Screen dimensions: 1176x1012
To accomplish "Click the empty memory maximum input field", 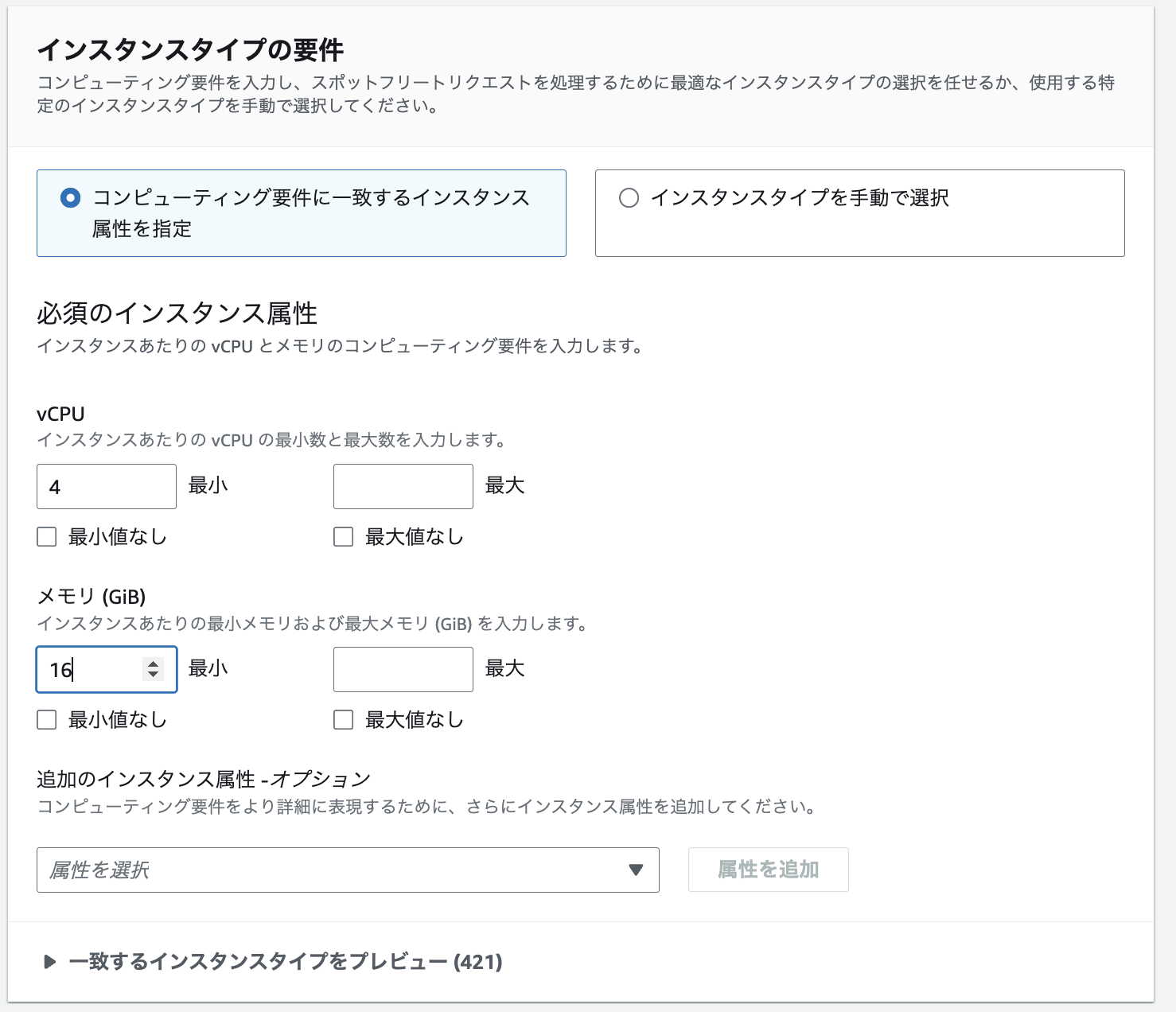I will 403,670.
